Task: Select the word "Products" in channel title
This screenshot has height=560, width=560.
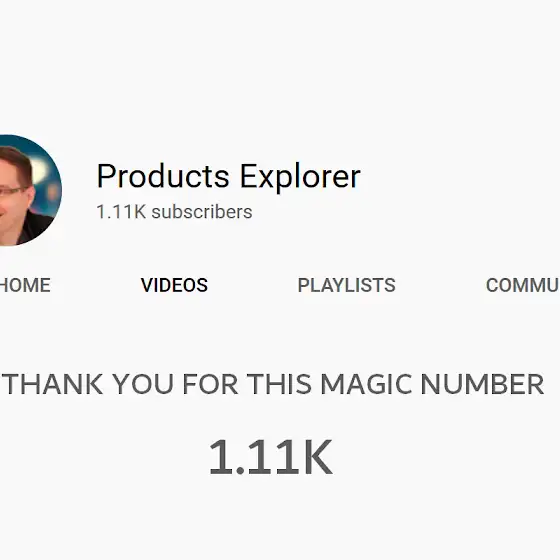Action: click(163, 176)
